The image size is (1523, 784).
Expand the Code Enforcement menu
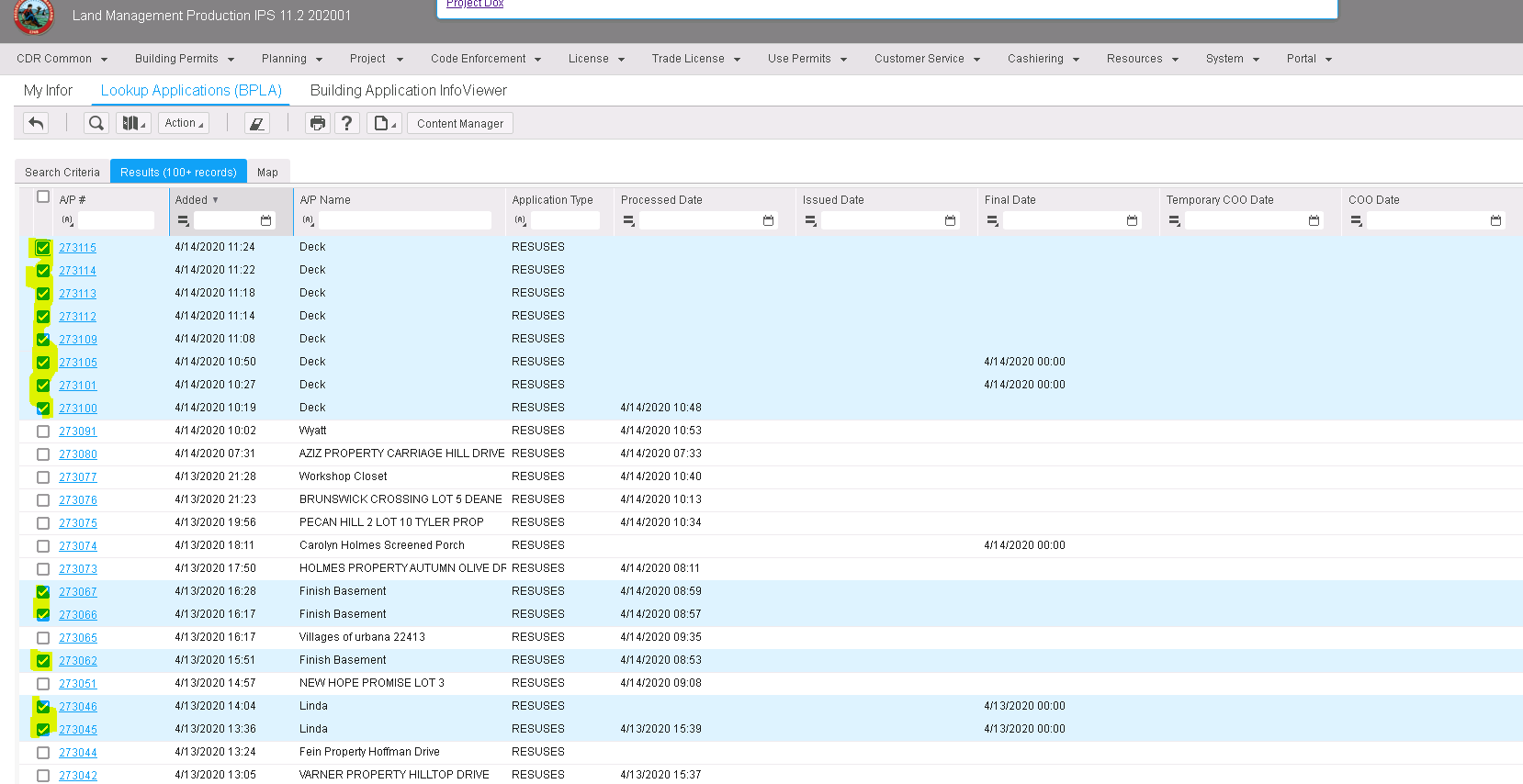486,59
